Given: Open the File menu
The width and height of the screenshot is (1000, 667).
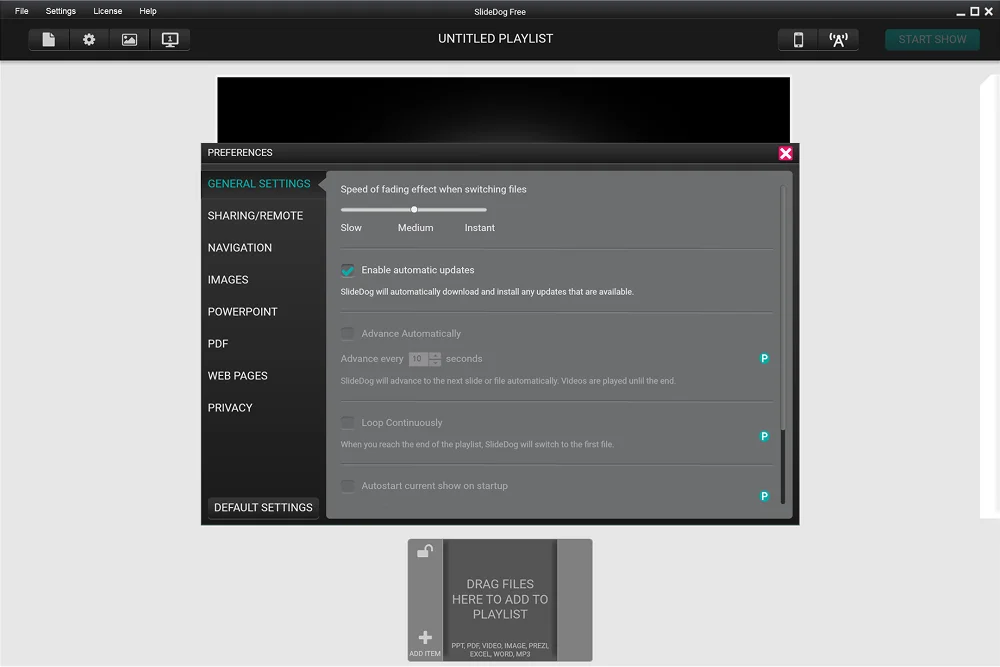Looking at the screenshot, I should 22,11.
